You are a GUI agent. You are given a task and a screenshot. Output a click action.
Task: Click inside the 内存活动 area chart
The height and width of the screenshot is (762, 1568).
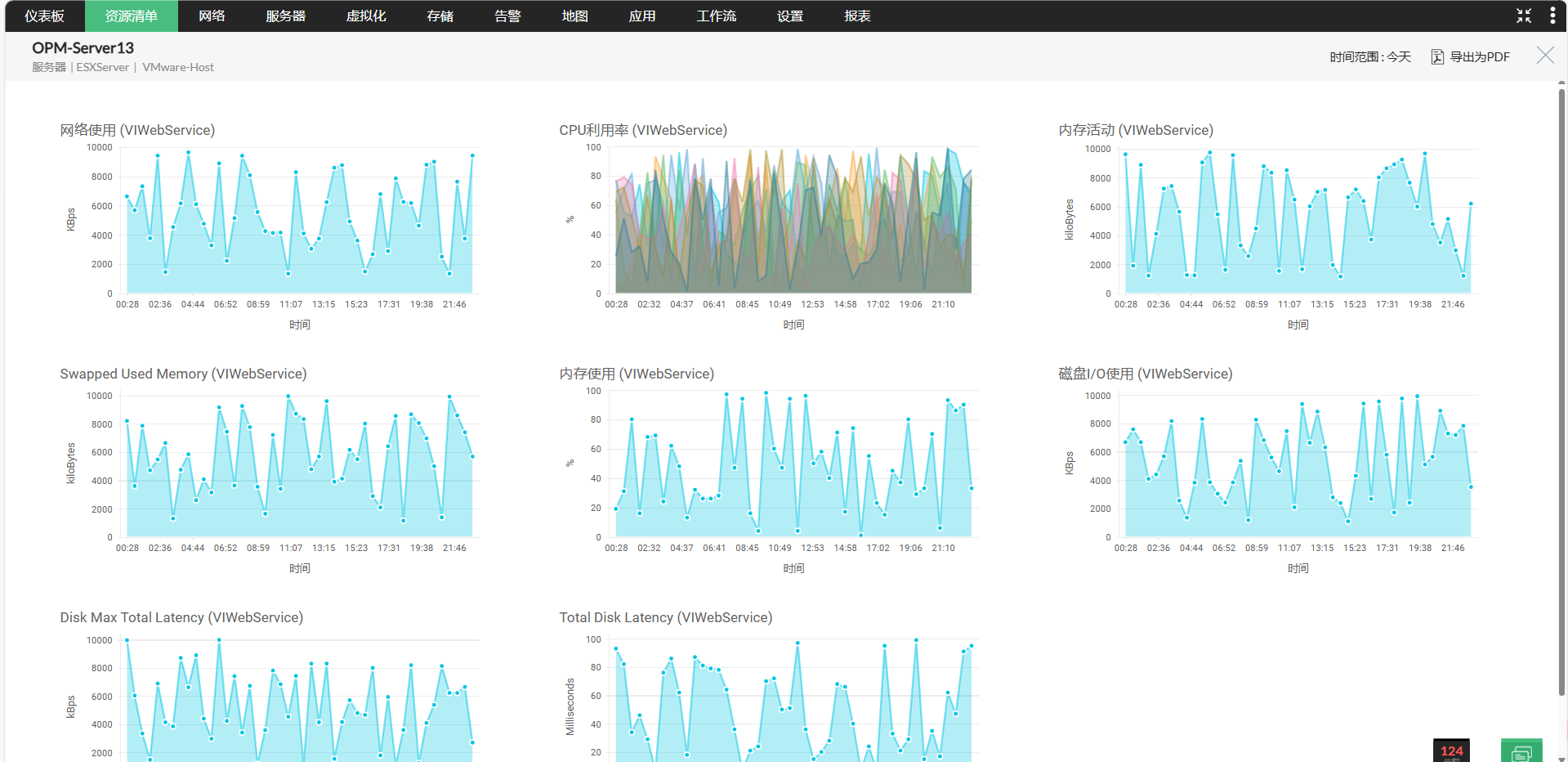pyautogui.click(x=1298, y=221)
